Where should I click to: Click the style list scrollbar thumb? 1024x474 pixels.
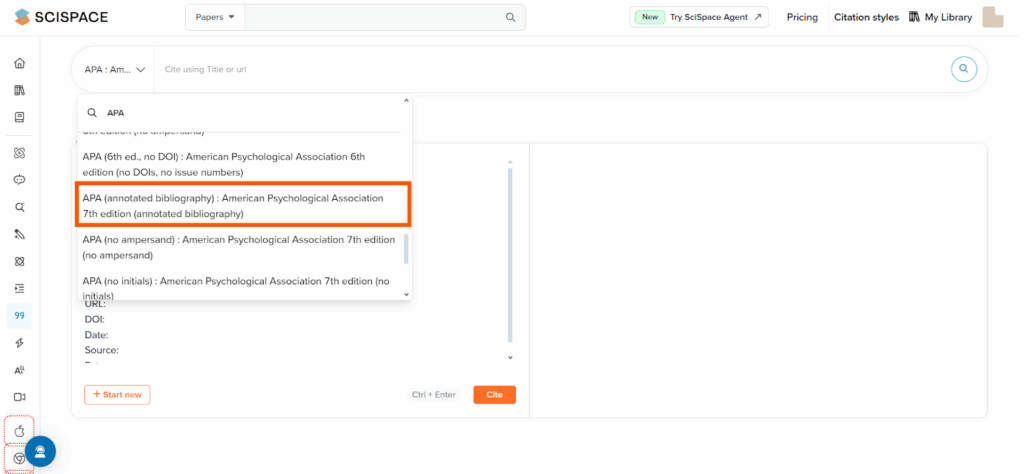tap(406, 248)
